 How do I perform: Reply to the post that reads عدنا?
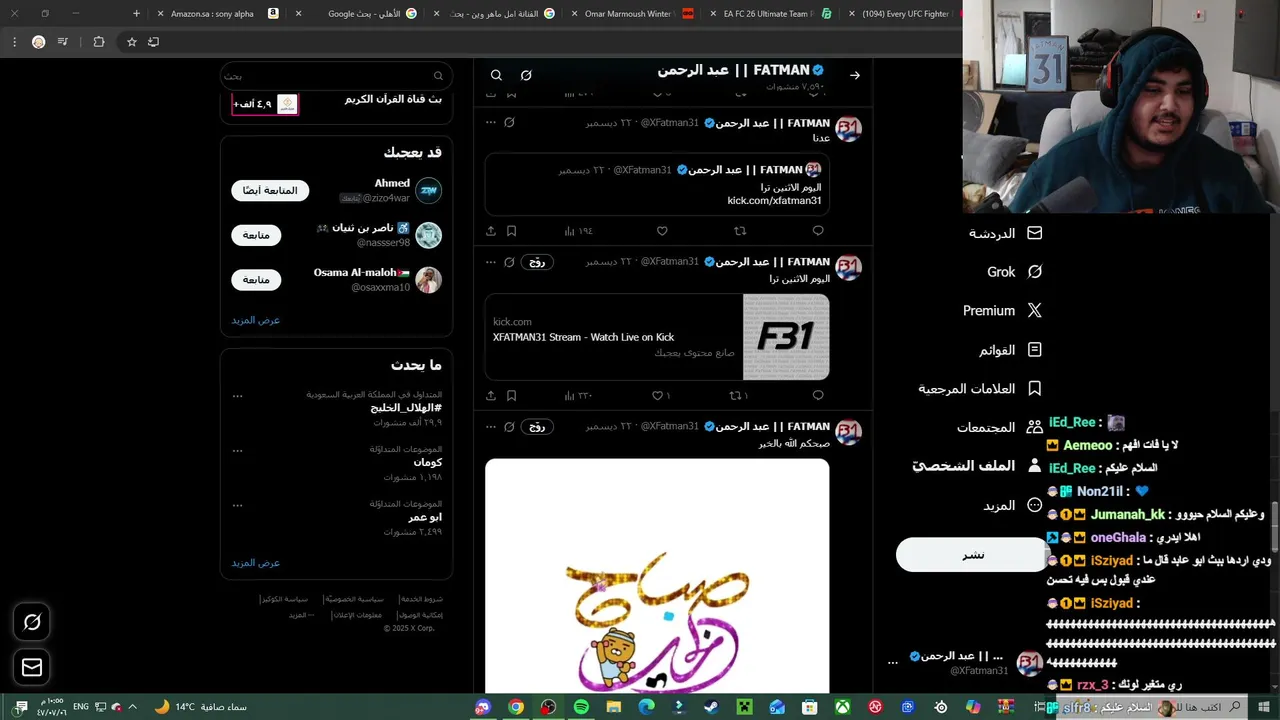point(818,231)
